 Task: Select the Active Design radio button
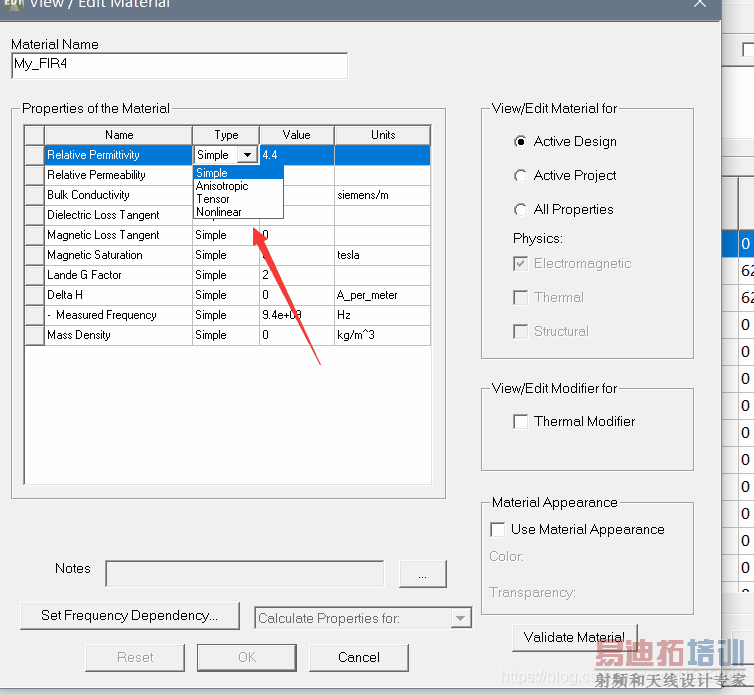point(520,142)
